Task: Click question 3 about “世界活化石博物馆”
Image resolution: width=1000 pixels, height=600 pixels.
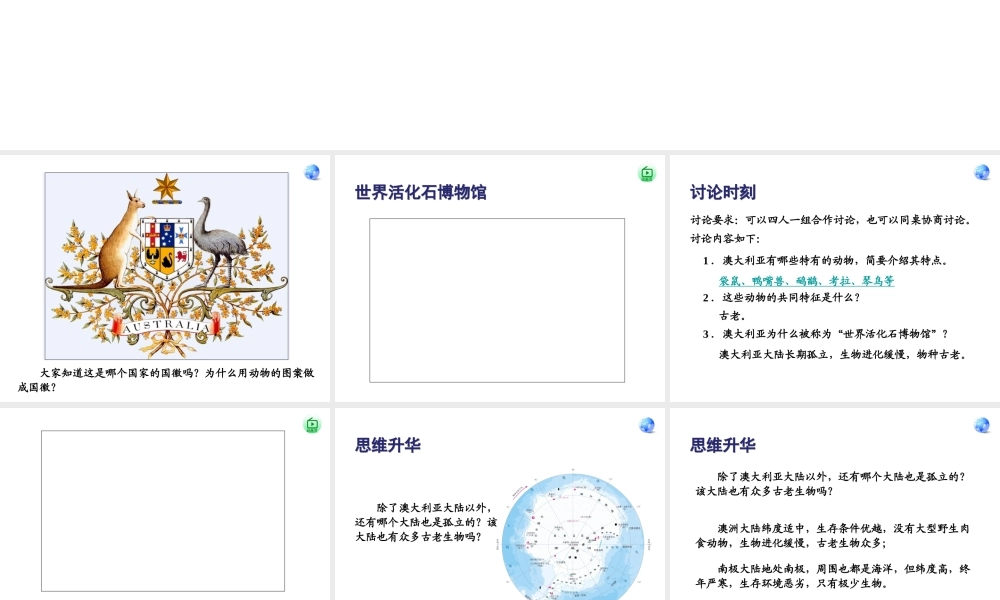Action: coord(826,333)
